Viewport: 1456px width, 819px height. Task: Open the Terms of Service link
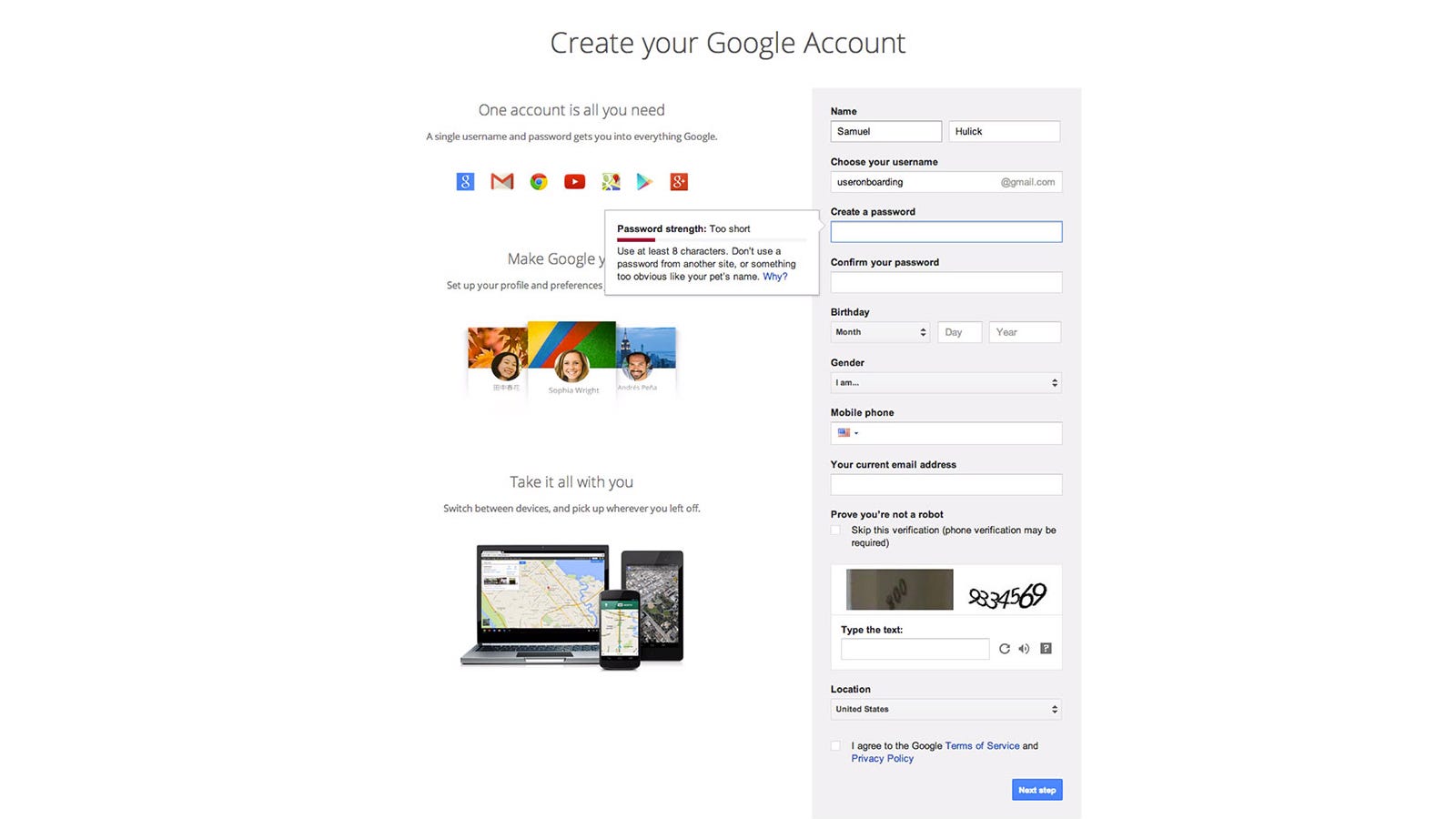click(x=982, y=746)
